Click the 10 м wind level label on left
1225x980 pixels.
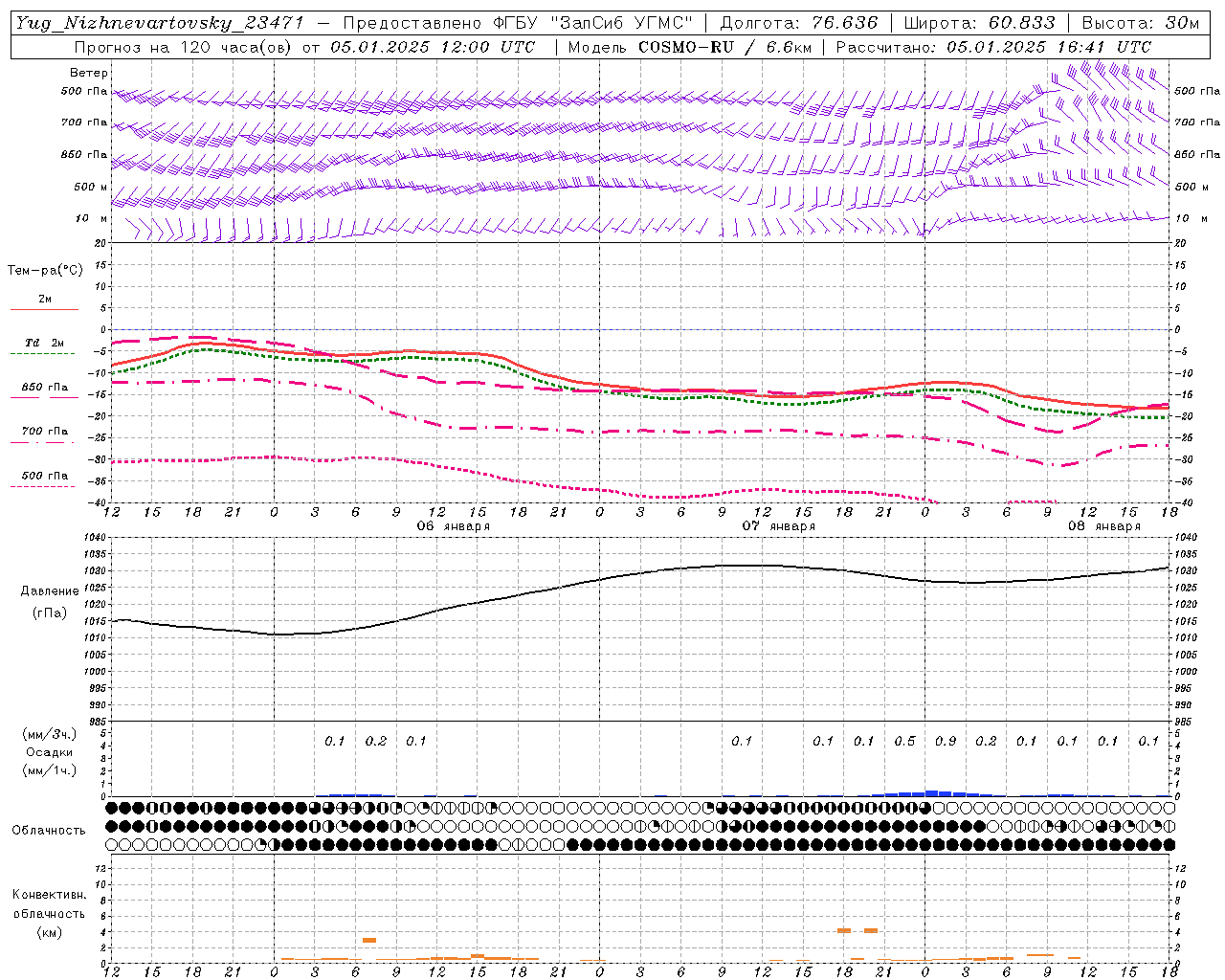pyautogui.click(x=91, y=218)
